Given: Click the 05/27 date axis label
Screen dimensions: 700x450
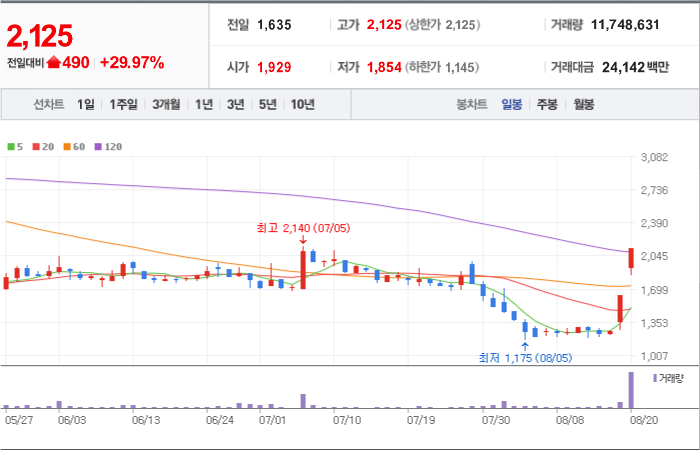Looking at the screenshot, I should tap(18, 421).
